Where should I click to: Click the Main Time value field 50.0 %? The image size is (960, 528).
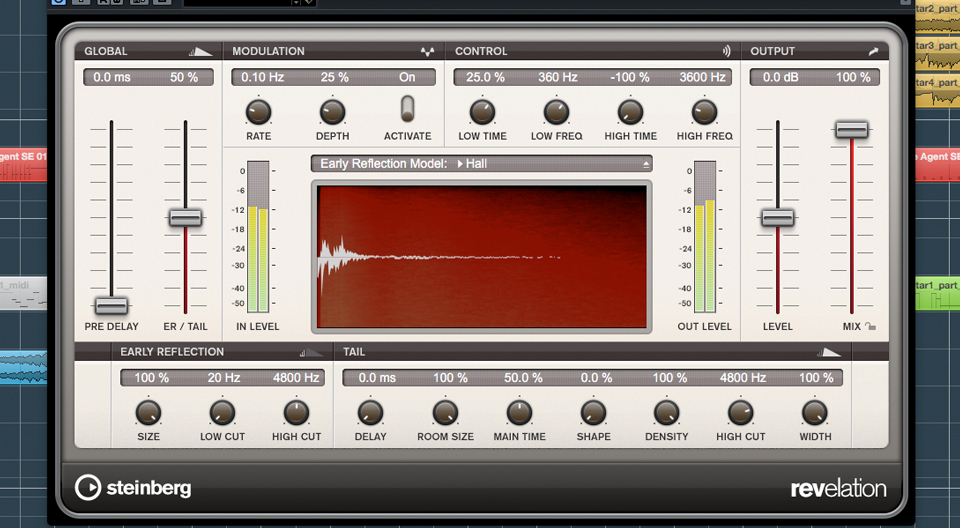tap(523, 378)
